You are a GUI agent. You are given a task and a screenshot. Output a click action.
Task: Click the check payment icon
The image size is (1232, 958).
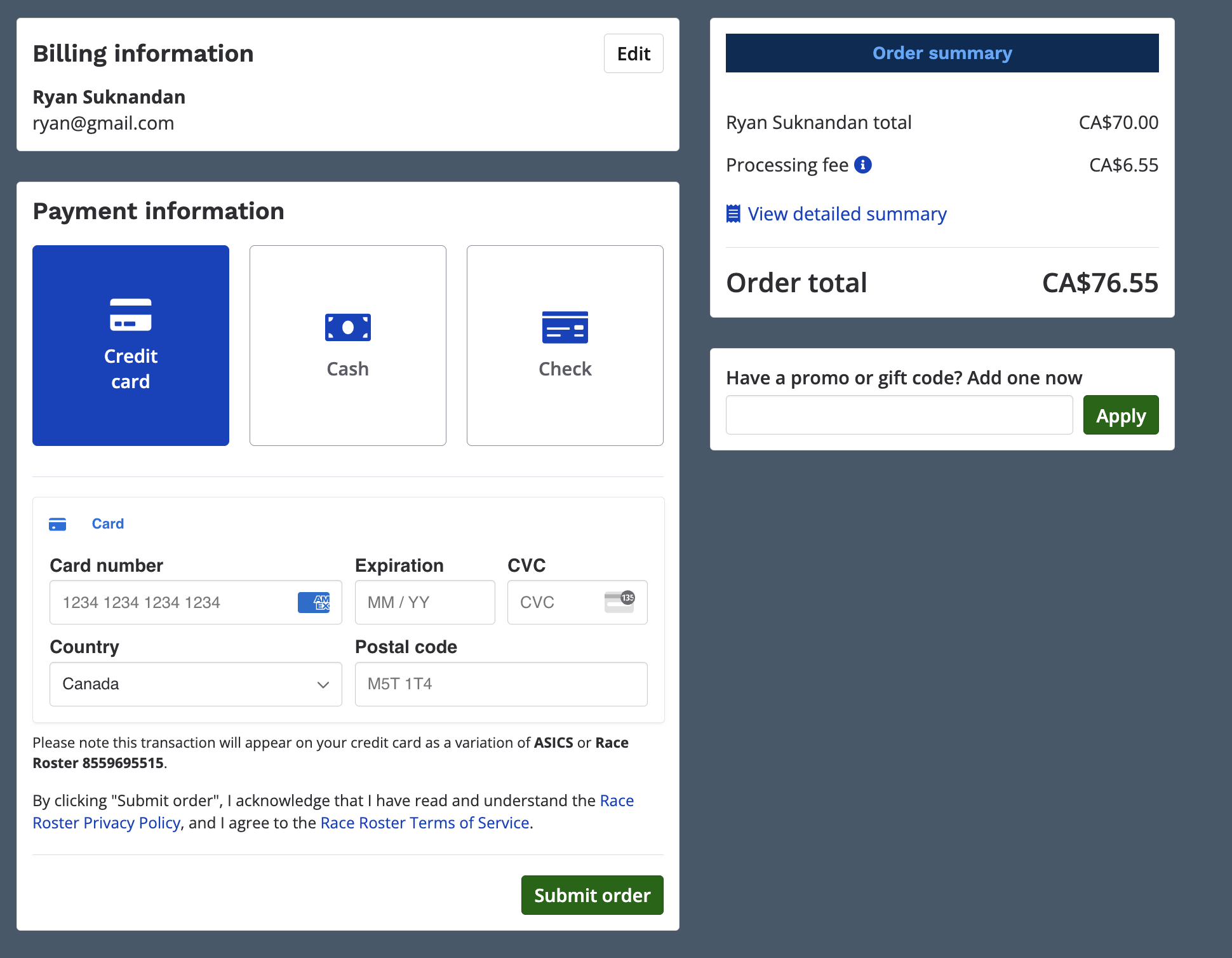coord(565,328)
